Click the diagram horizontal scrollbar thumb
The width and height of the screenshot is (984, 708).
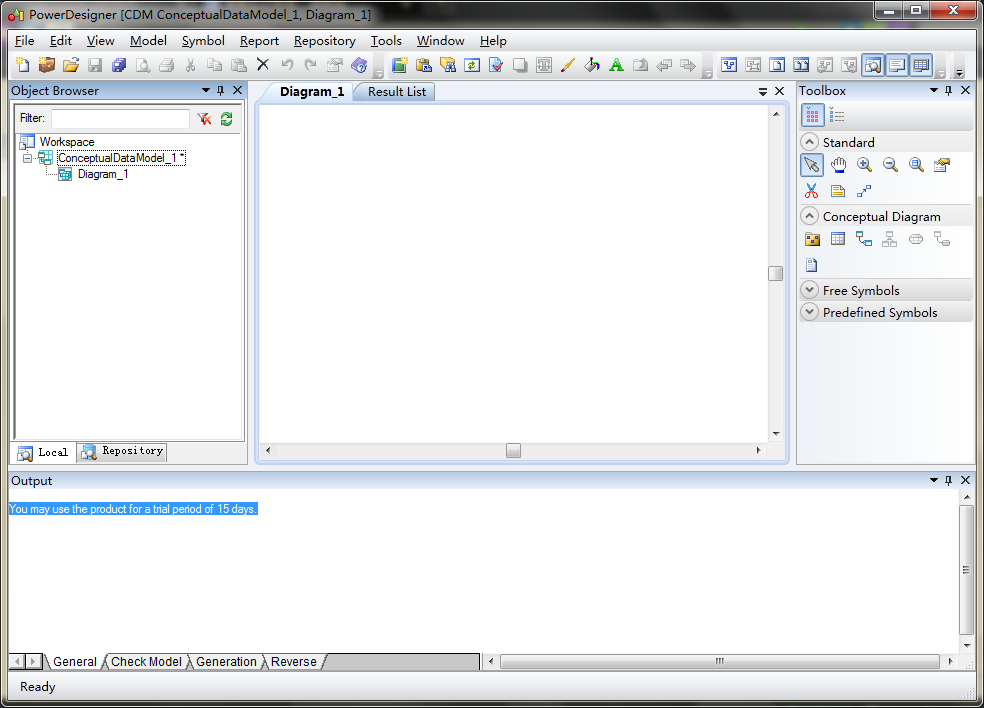pyautogui.click(x=513, y=450)
